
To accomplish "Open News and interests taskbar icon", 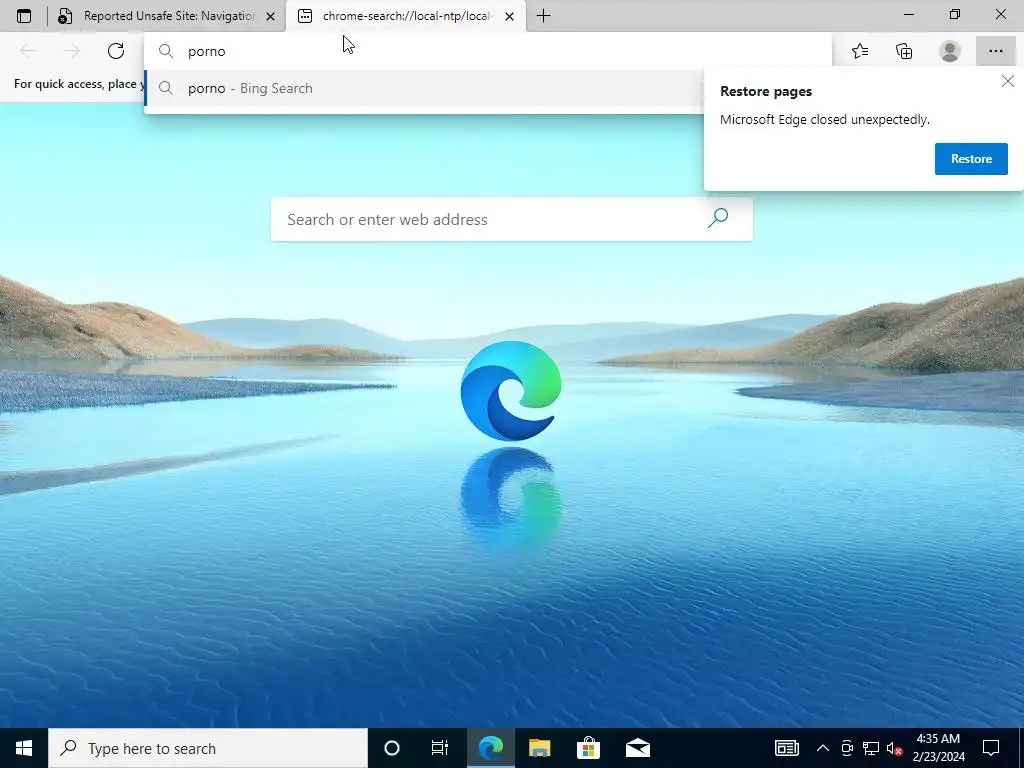I will 787,748.
